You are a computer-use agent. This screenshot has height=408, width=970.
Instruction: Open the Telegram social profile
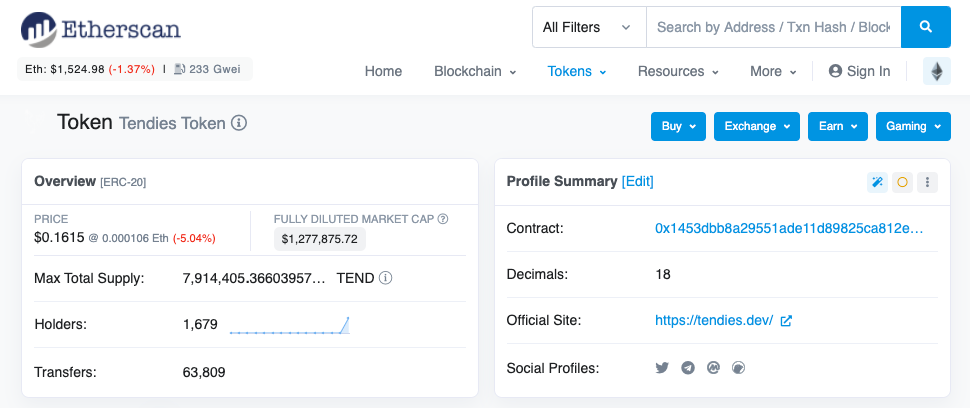(x=688, y=368)
